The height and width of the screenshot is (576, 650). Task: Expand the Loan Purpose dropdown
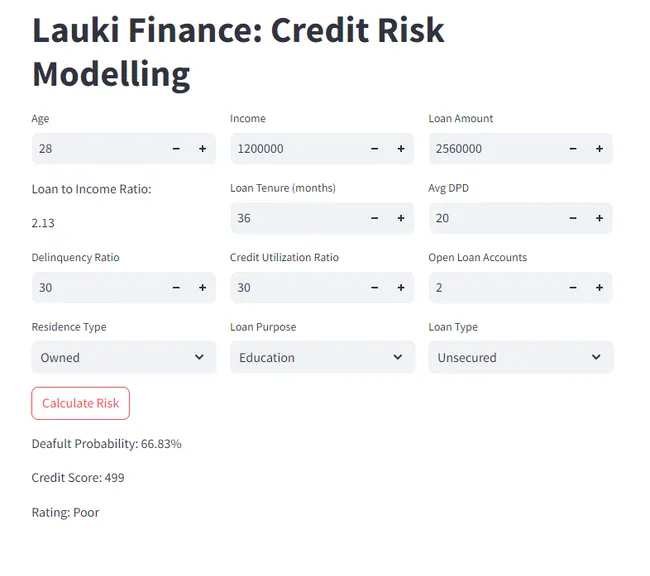tap(322, 357)
